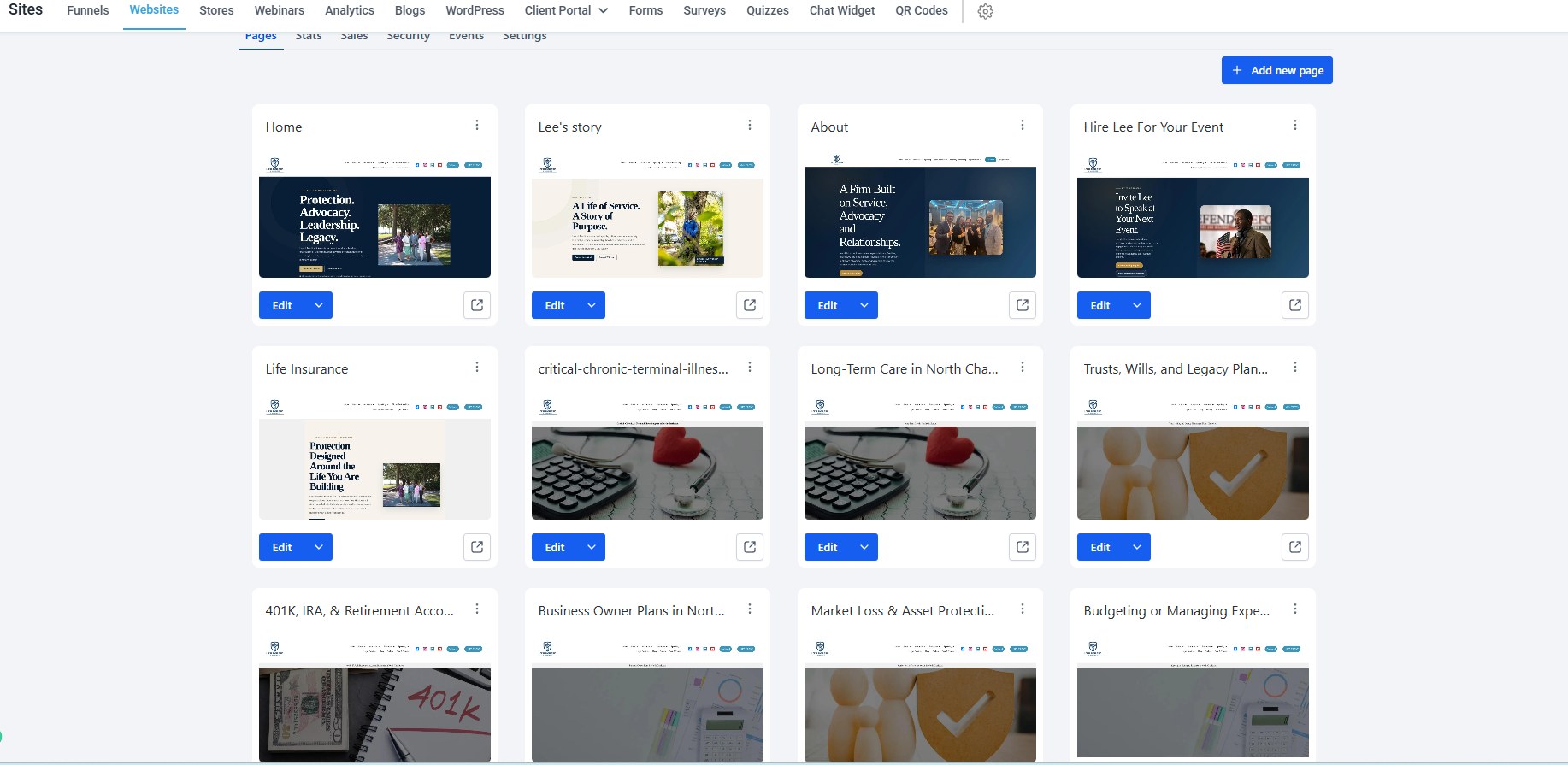Viewport: 1568px width, 765px height.
Task: Open the Surveys tab
Action: [704, 10]
